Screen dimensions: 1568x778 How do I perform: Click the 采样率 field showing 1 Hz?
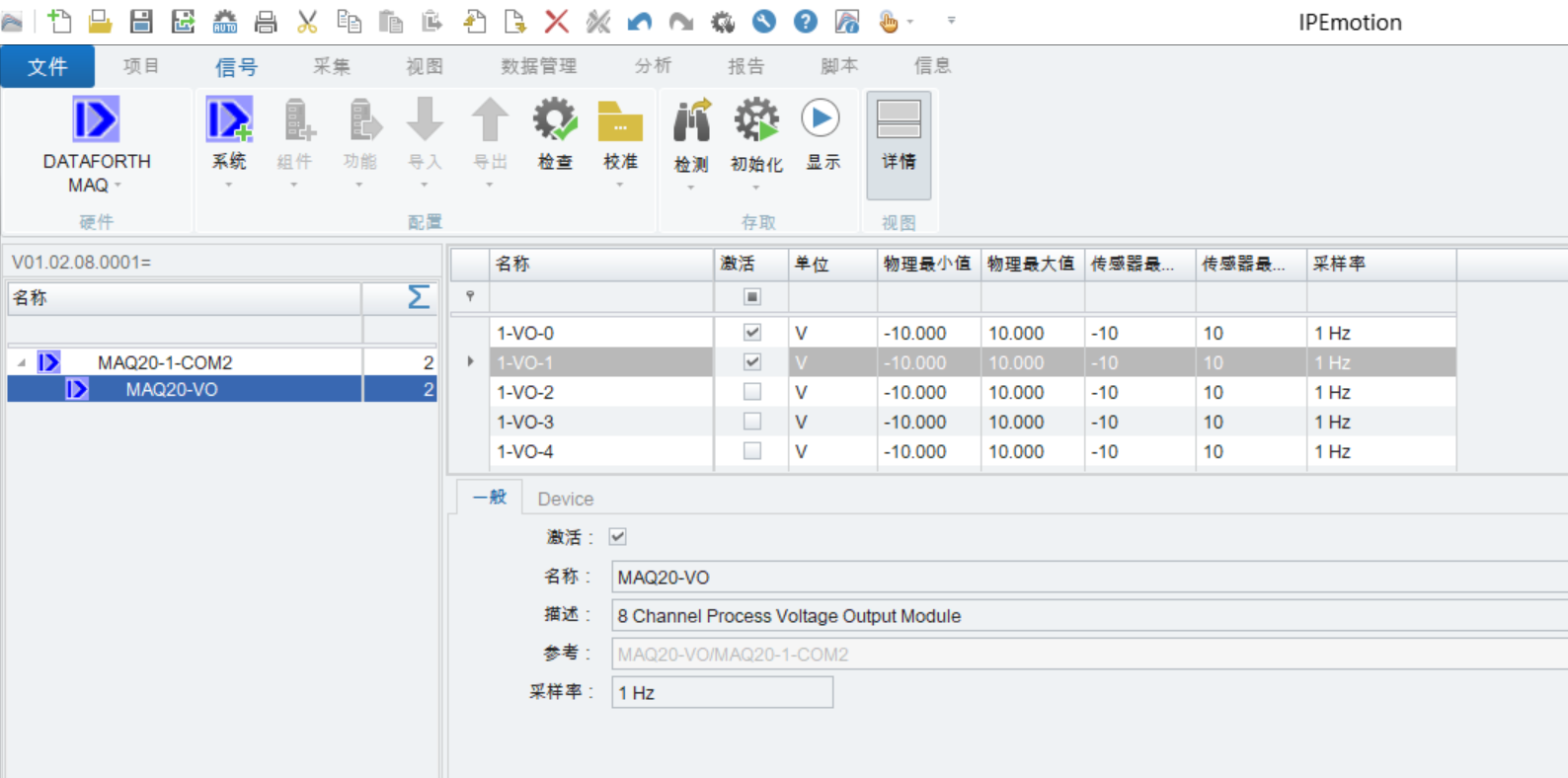tap(722, 692)
